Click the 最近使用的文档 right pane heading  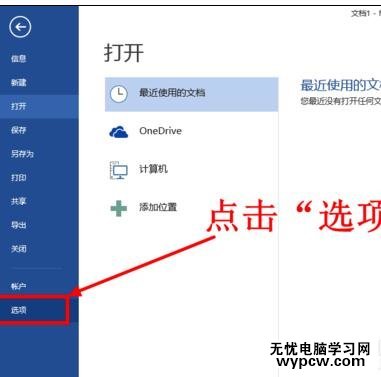[x=340, y=85]
